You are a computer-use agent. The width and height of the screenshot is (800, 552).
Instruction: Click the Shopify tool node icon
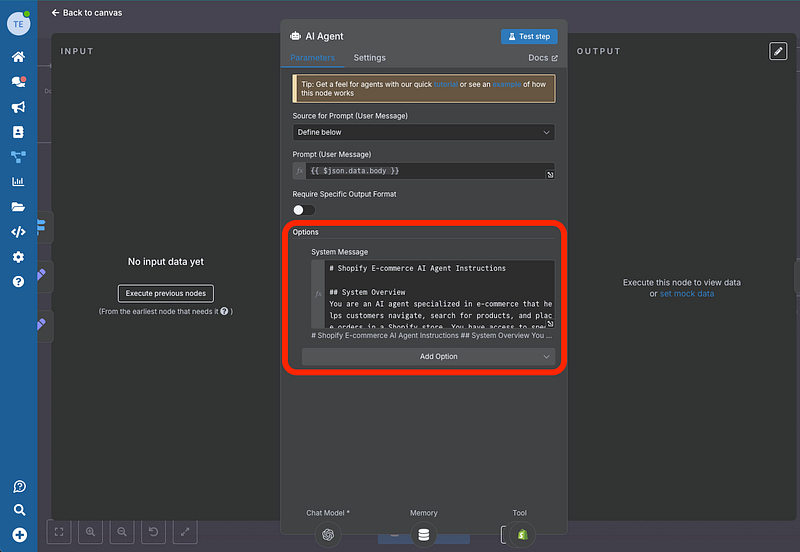pos(520,535)
